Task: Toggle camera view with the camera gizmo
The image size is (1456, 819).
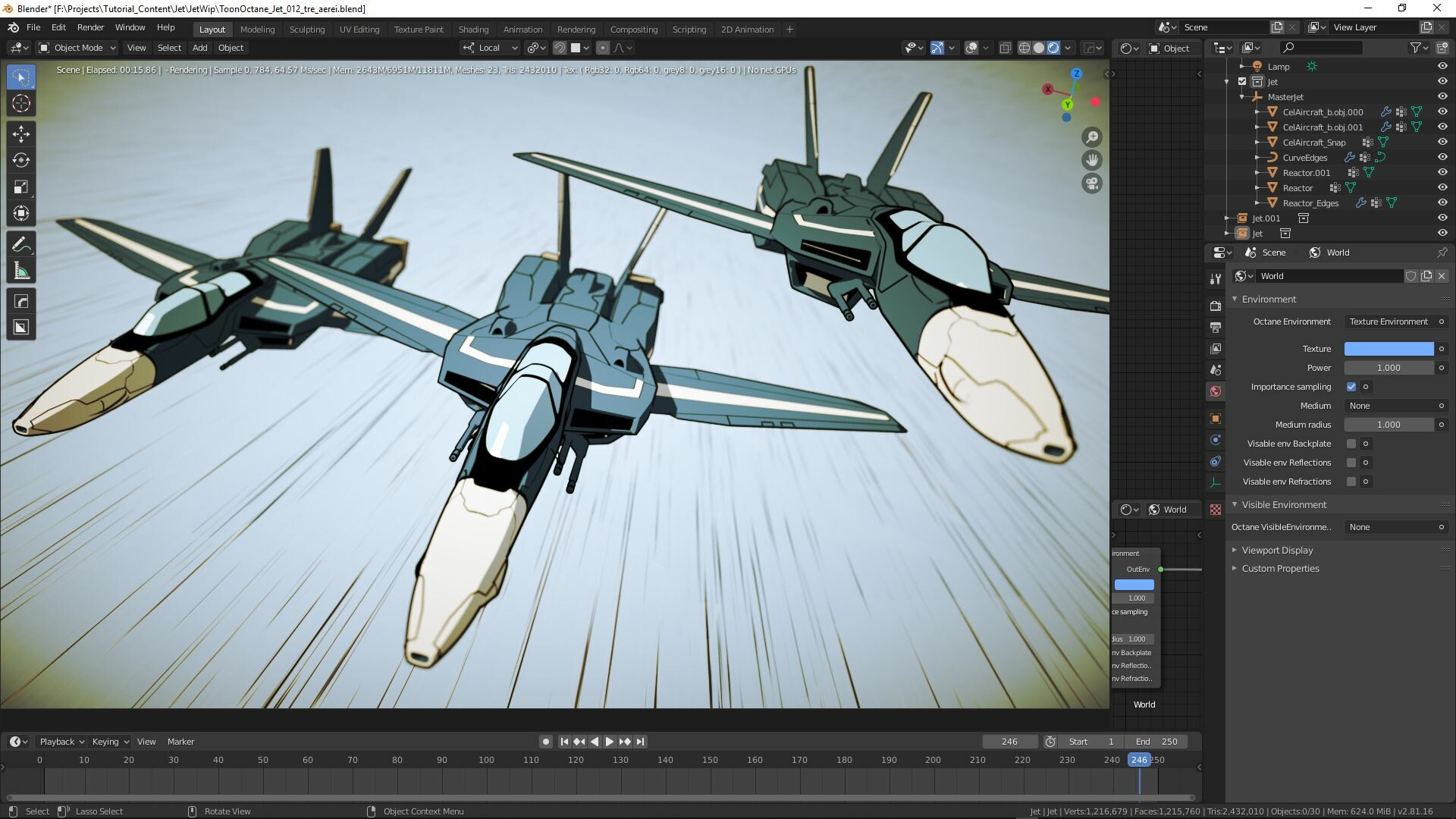Action: (1092, 184)
